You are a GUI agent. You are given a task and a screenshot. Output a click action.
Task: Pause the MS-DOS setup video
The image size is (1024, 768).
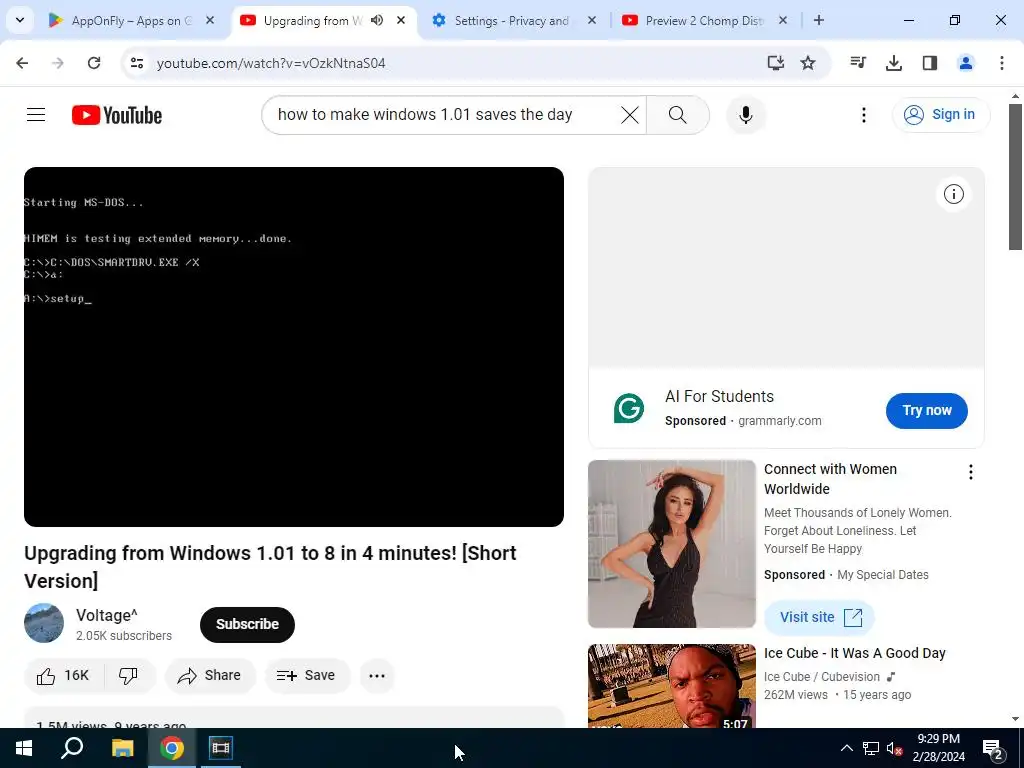pyautogui.click(x=294, y=347)
